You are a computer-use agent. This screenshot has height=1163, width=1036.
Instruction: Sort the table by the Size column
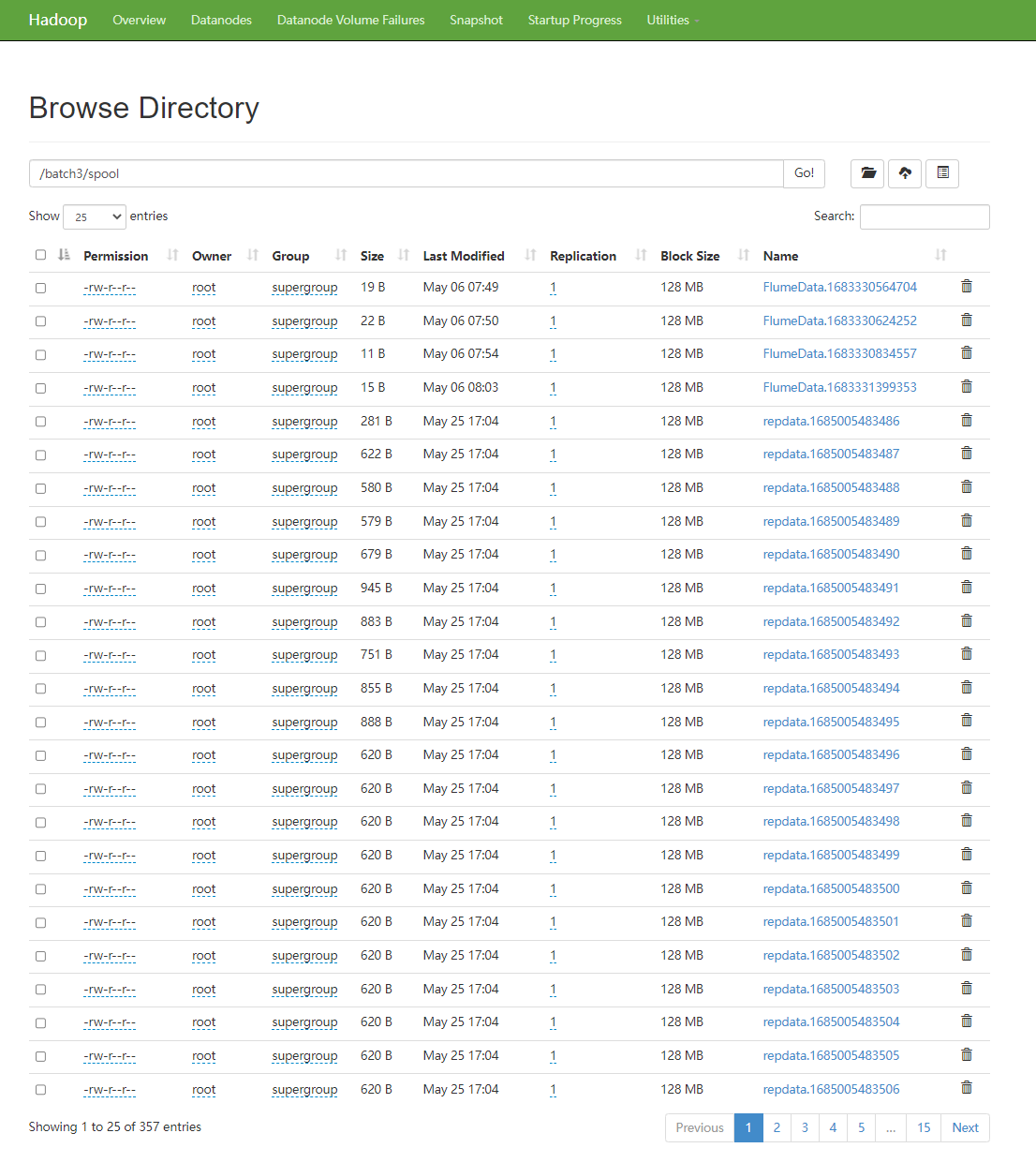click(x=372, y=256)
